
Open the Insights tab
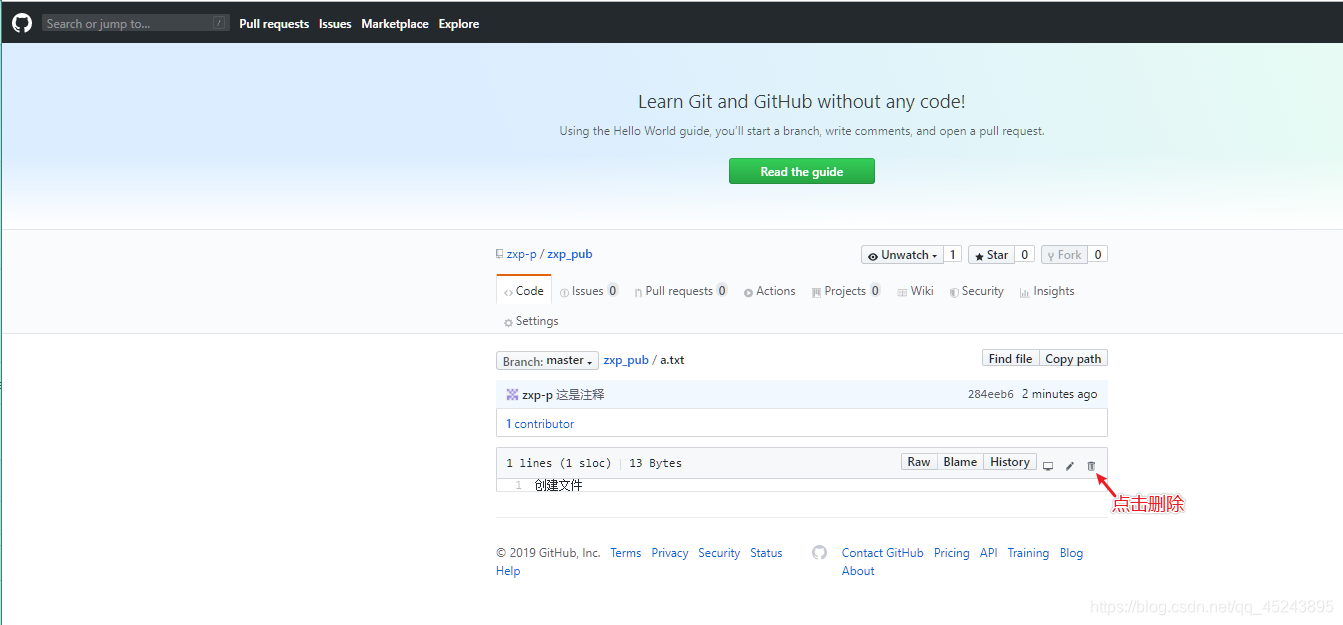[1047, 291]
